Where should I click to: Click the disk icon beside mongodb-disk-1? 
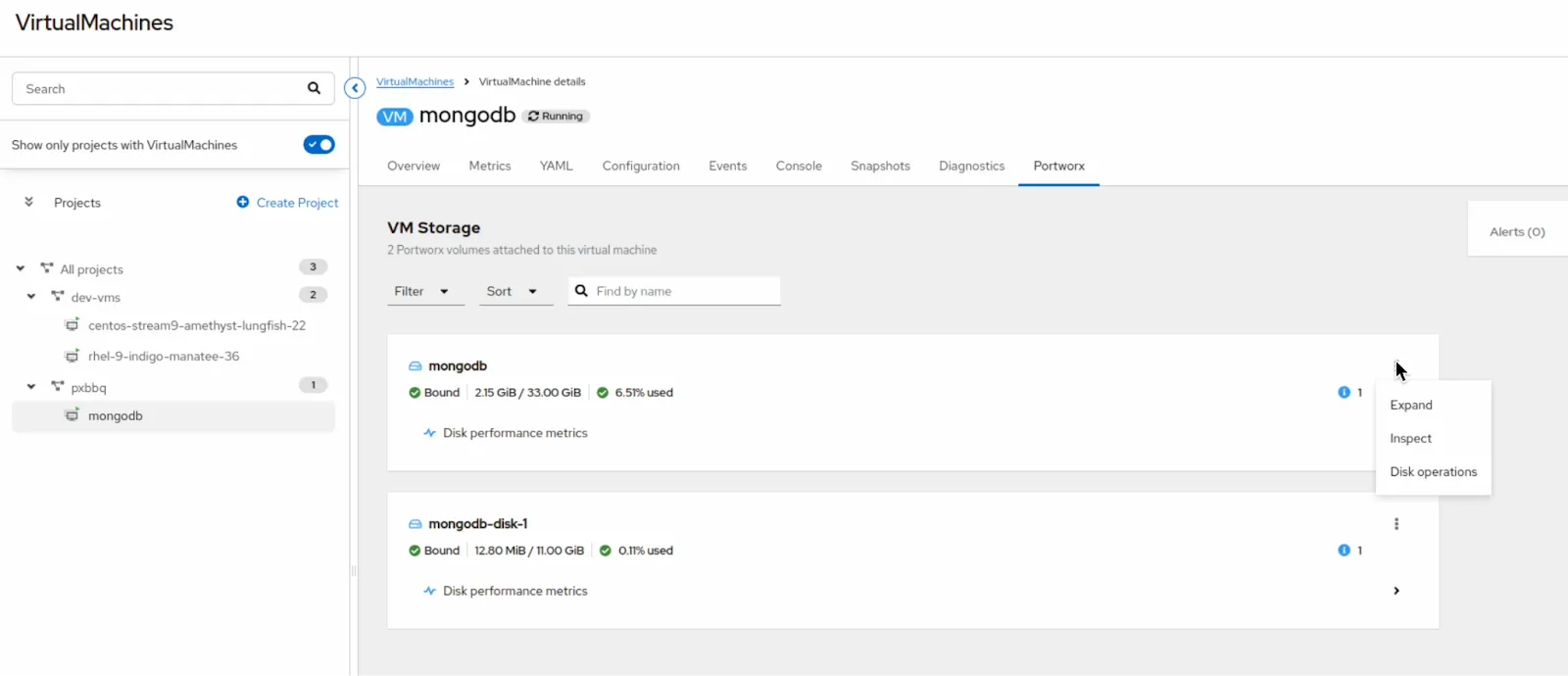[x=416, y=524]
